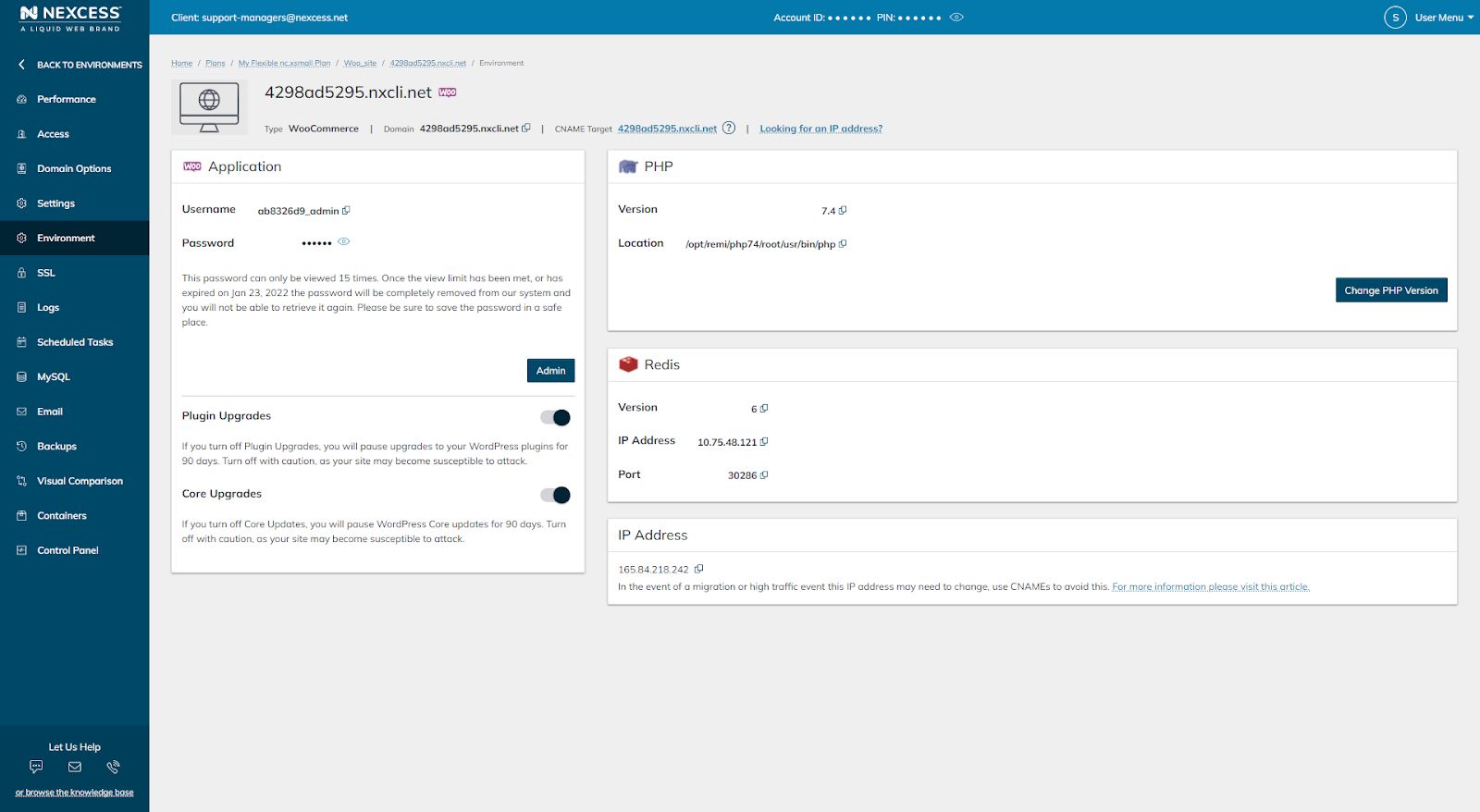
Task: Copy the domain 4298ad5295.nxcli.net
Action: (526, 128)
